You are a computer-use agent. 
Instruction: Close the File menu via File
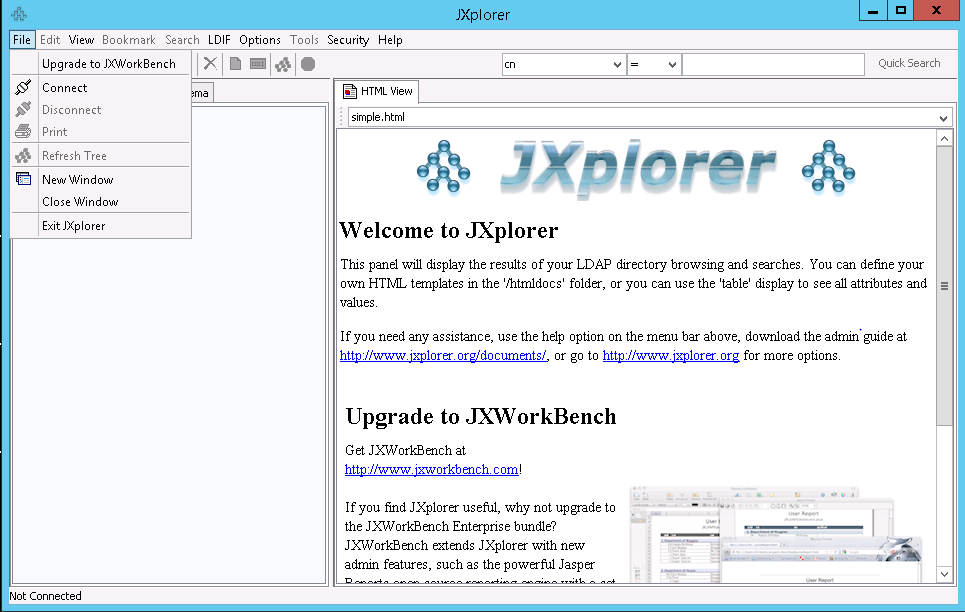point(22,39)
